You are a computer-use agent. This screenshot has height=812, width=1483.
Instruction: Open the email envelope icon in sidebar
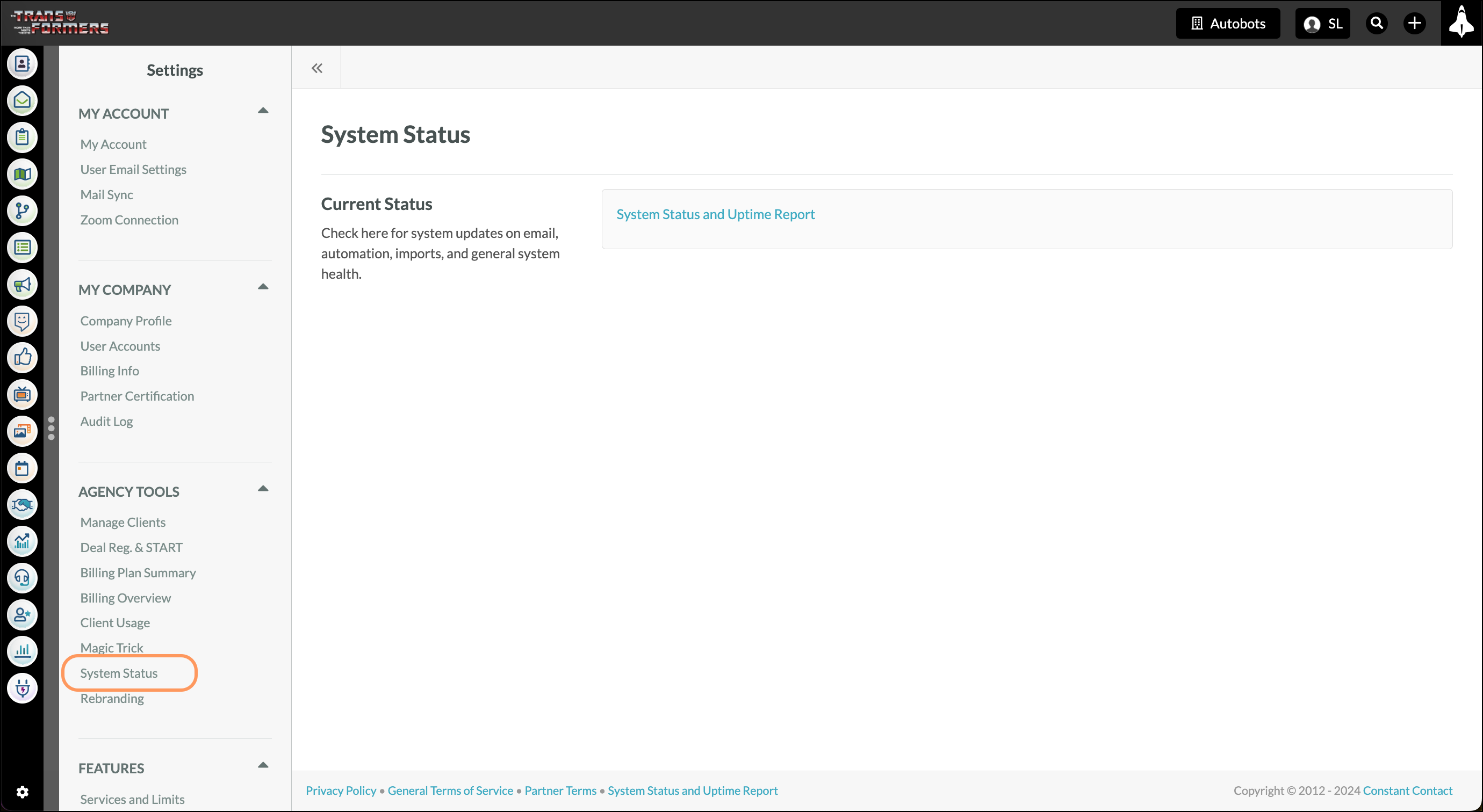22,101
